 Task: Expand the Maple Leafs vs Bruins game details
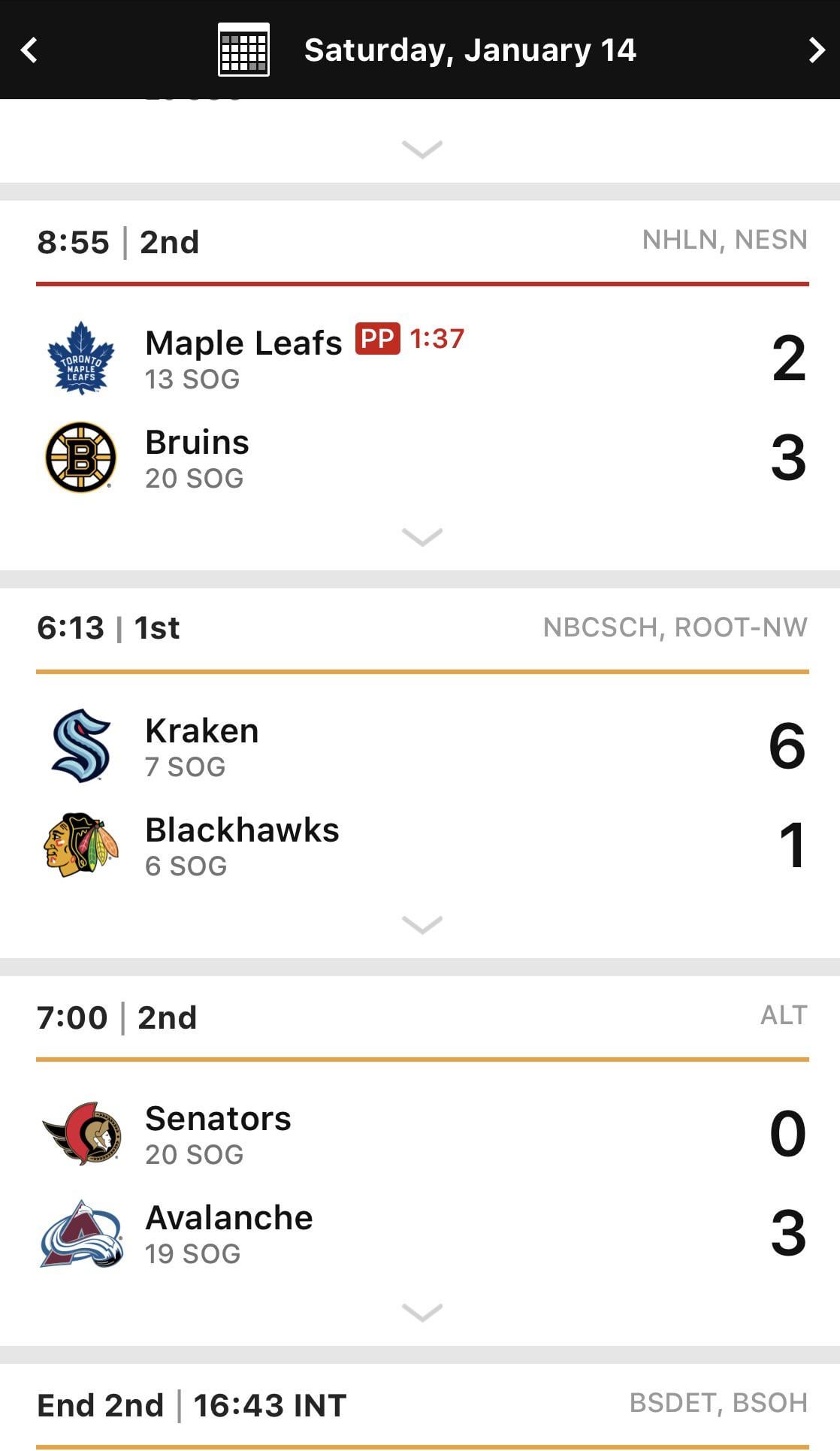(x=422, y=537)
